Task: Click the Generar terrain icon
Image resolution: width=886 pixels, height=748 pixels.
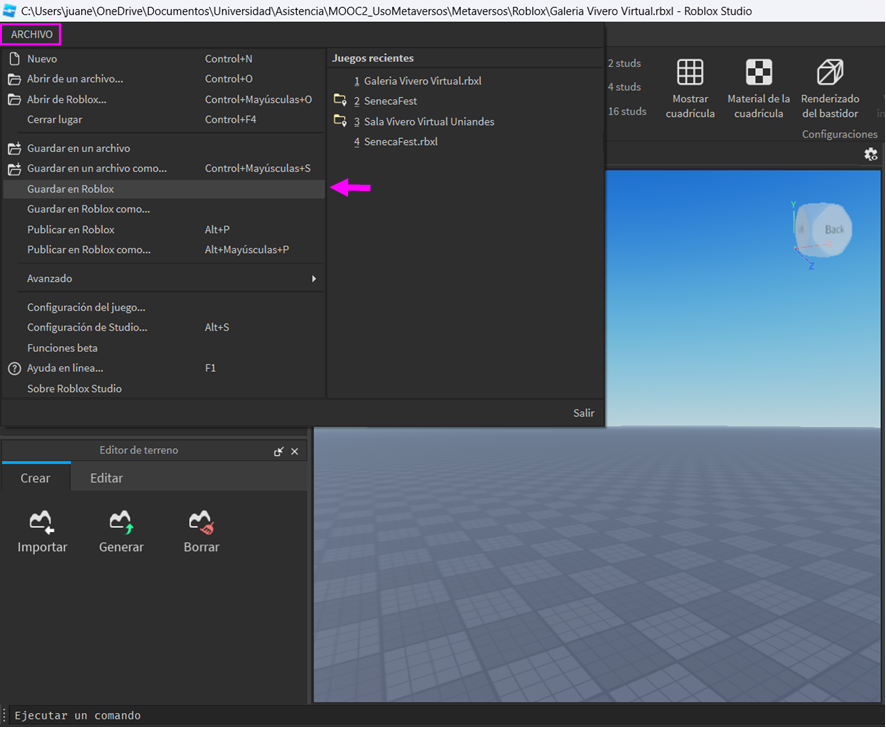Action: click(x=121, y=522)
